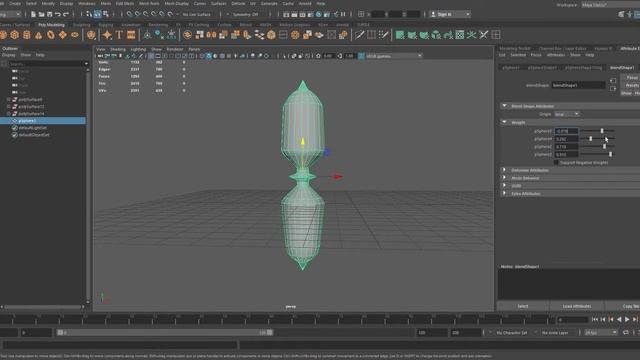
Task: Open the Mesh Tools menu
Action: (149, 3)
